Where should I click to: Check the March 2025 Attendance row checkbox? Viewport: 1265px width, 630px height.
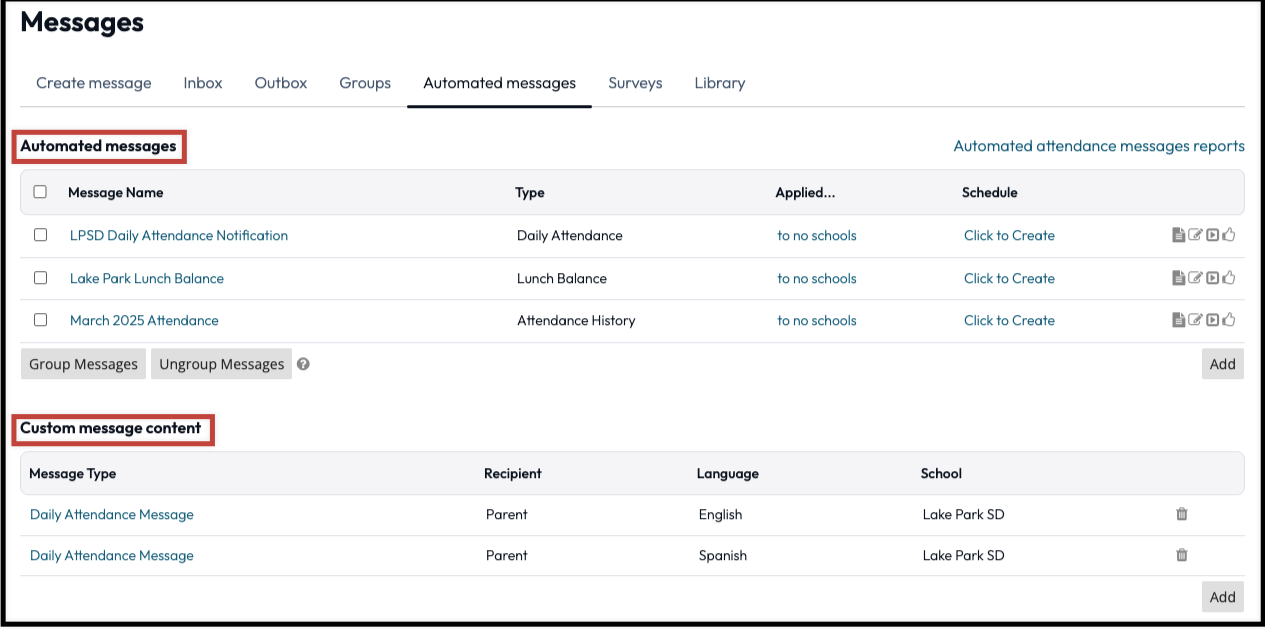pos(40,319)
